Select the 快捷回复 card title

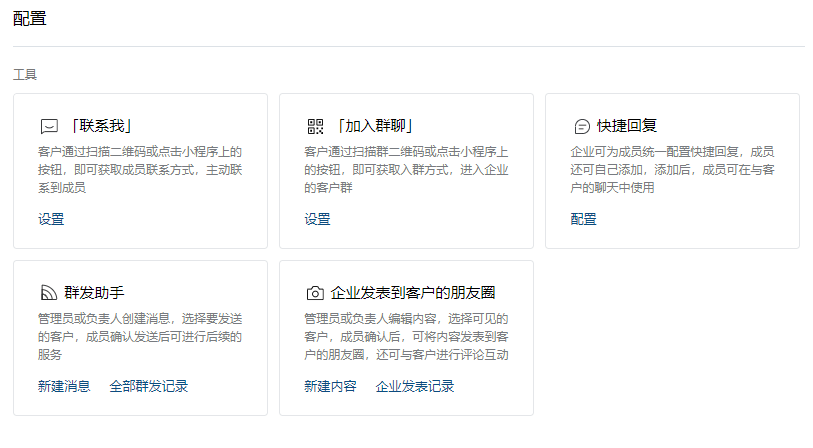point(627,126)
